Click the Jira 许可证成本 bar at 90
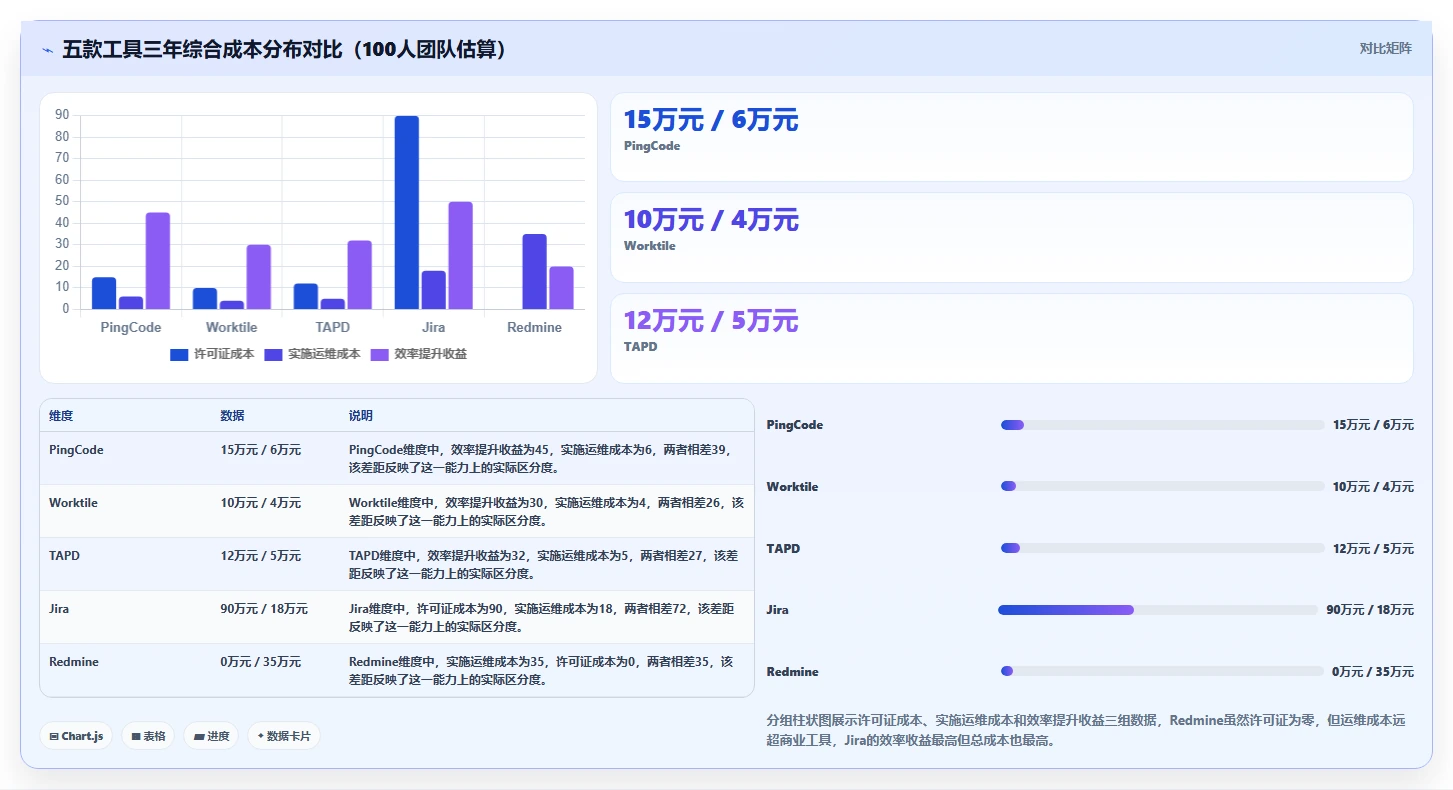 tap(406, 212)
